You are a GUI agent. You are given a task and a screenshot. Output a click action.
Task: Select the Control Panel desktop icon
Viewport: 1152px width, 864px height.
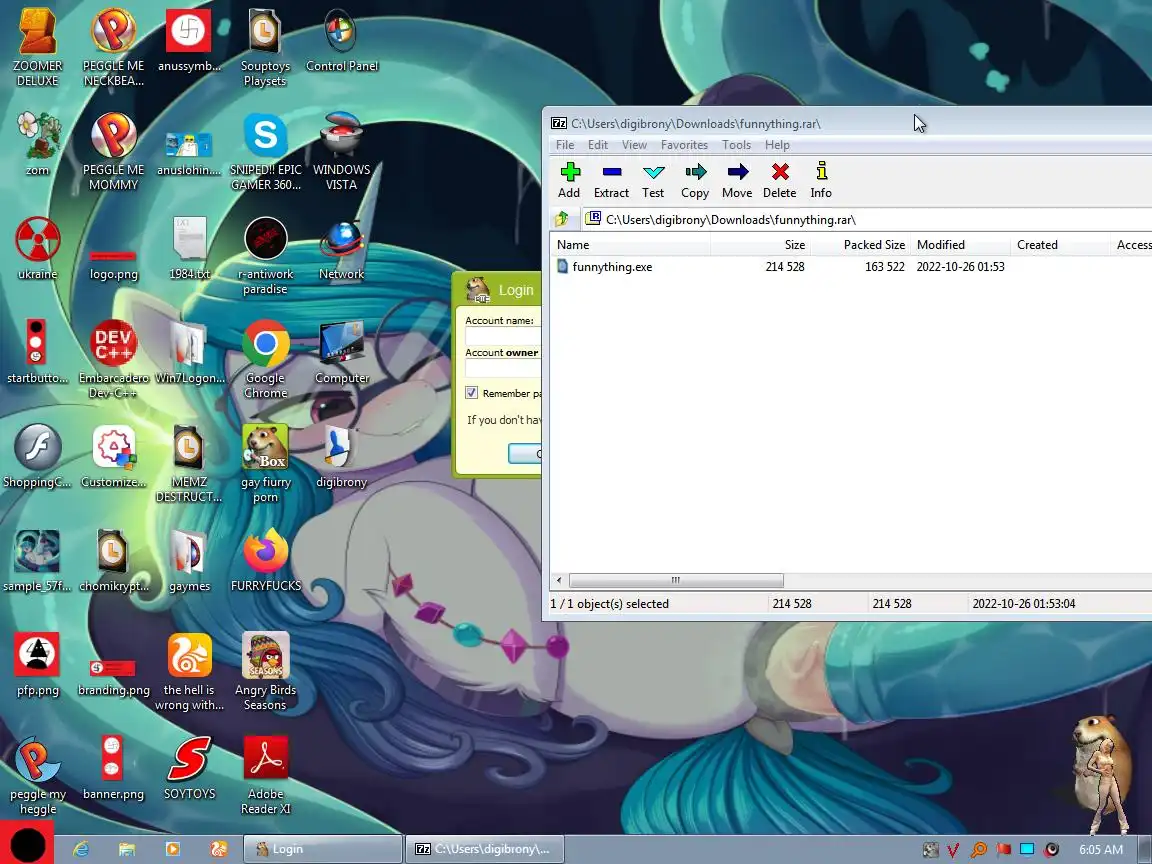[342, 40]
